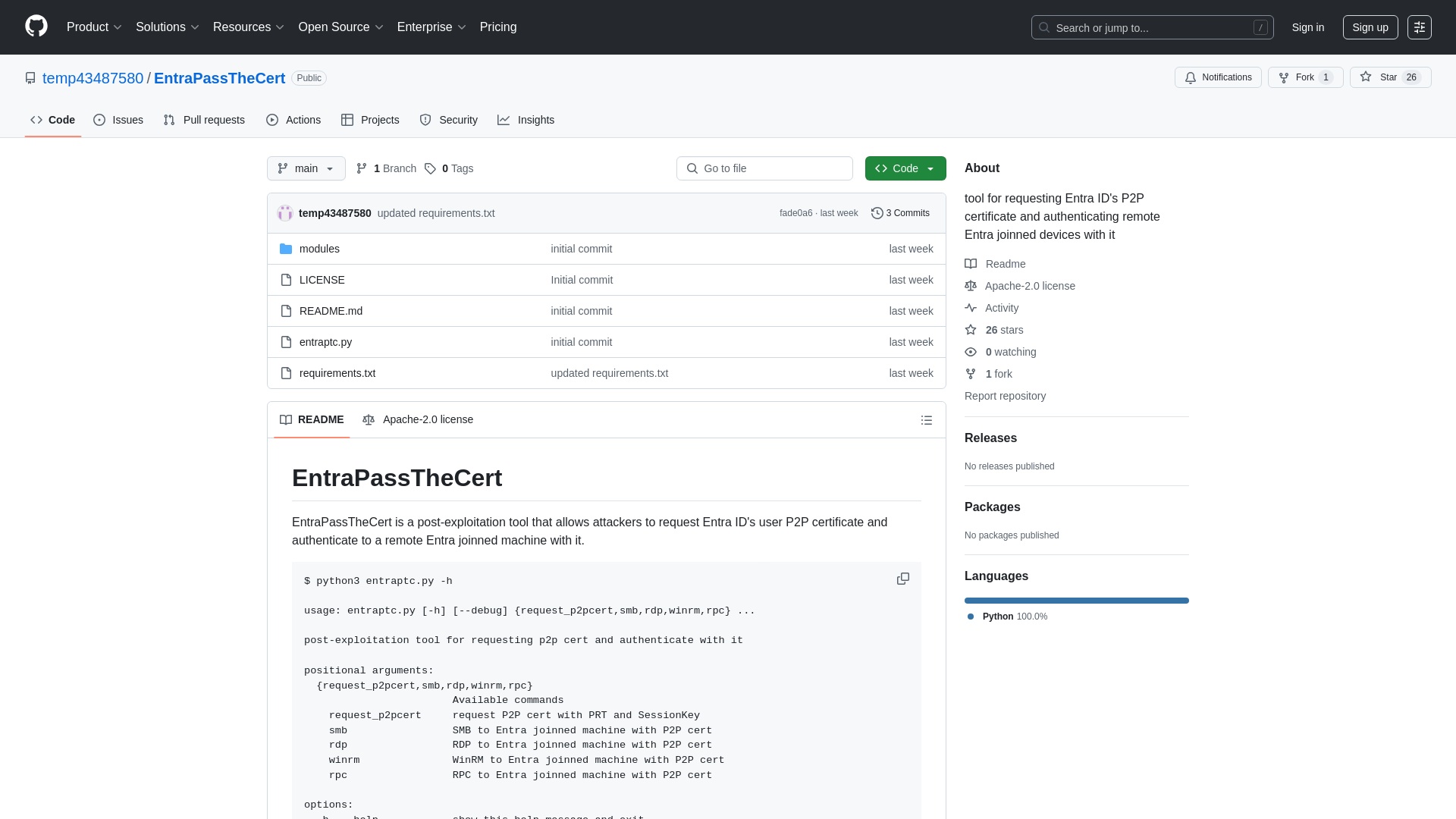Expand the green Code dropdown

pos(905,168)
